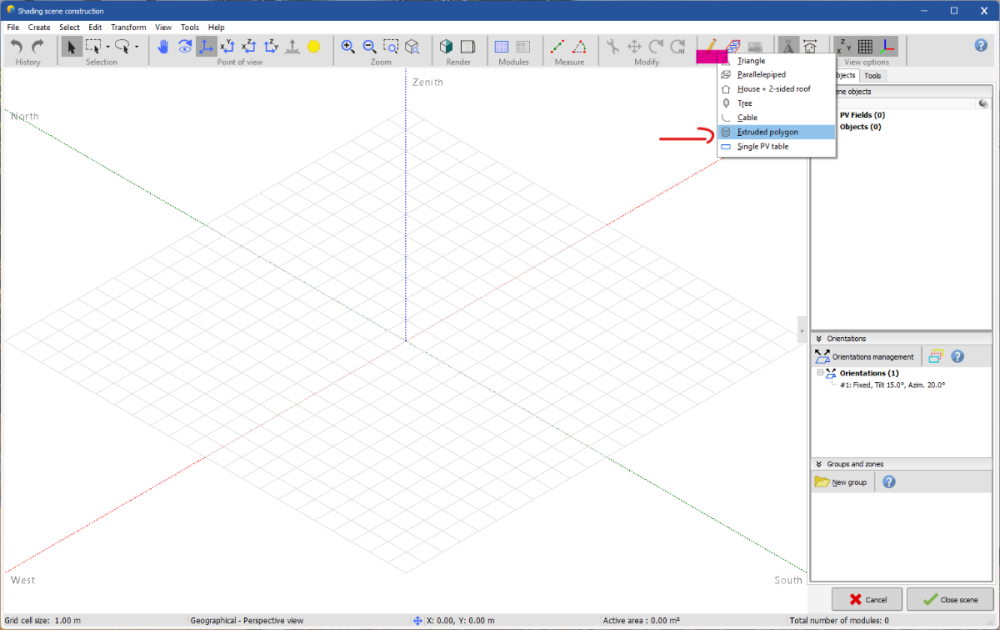Screen dimensions: 1000x630
Task: Switch to the Tools tab
Action: pyautogui.click(x=872, y=76)
